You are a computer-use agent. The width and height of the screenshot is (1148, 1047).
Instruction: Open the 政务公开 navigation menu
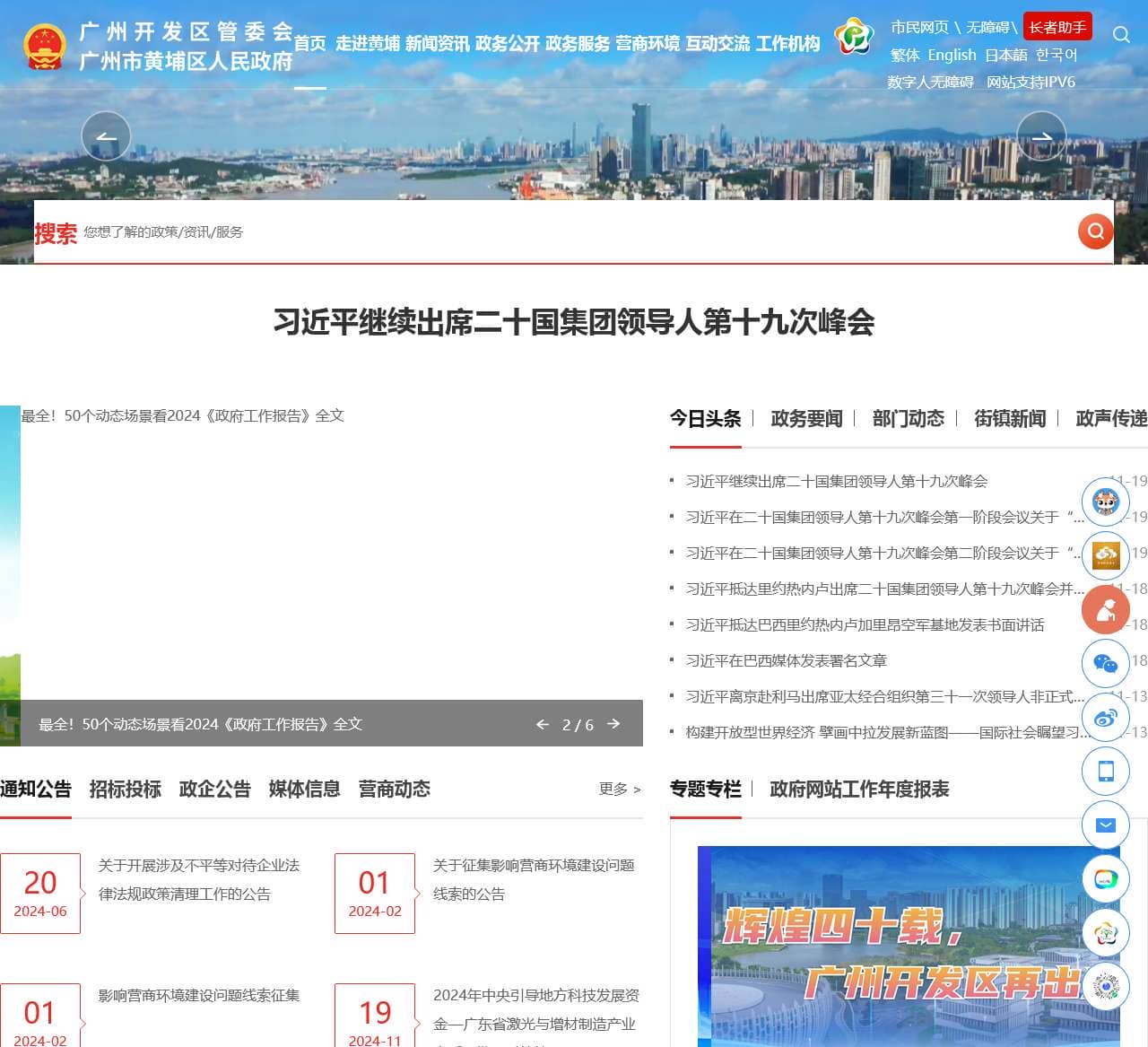[508, 44]
